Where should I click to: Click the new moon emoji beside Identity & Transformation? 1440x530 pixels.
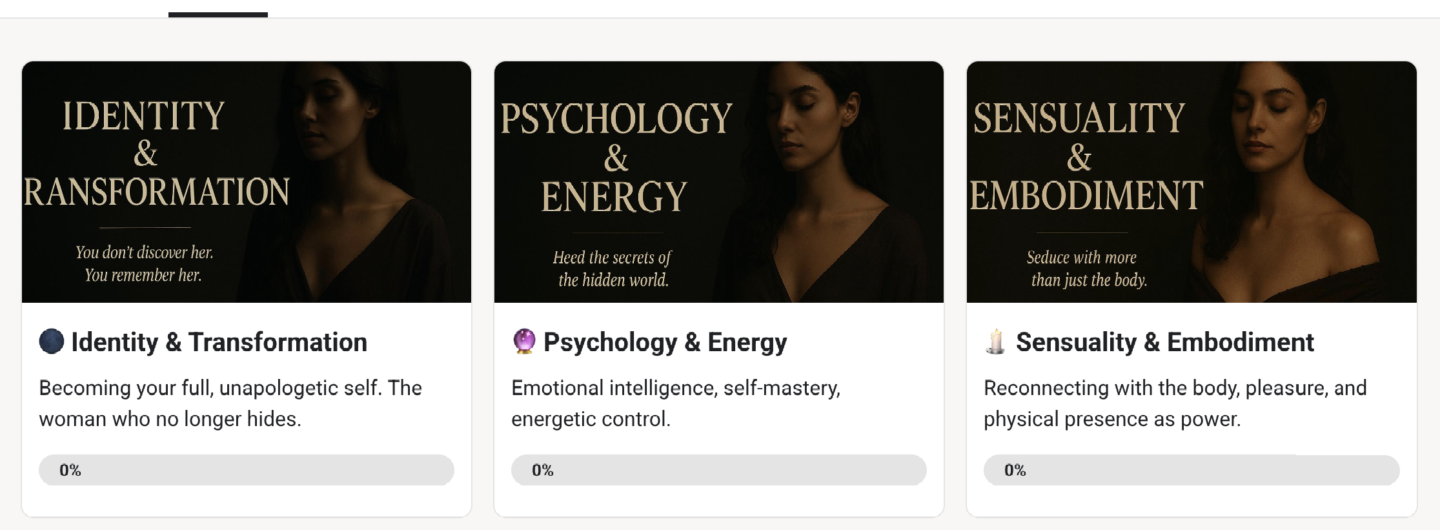click(52, 342)
